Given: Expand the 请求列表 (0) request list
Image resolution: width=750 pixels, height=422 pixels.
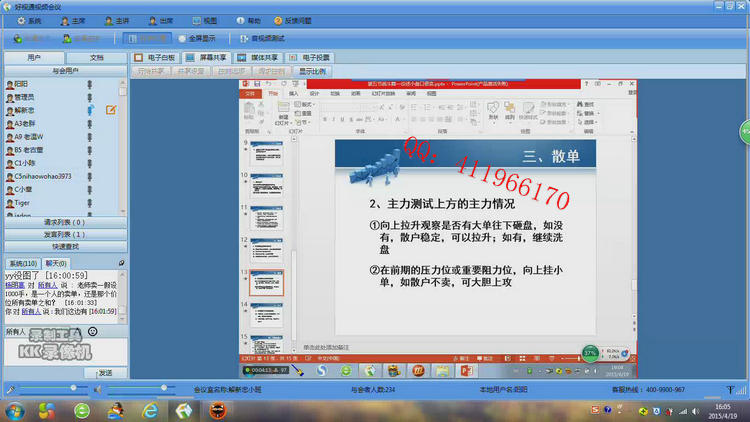Looking at the screenshot, I should point(65,222).
